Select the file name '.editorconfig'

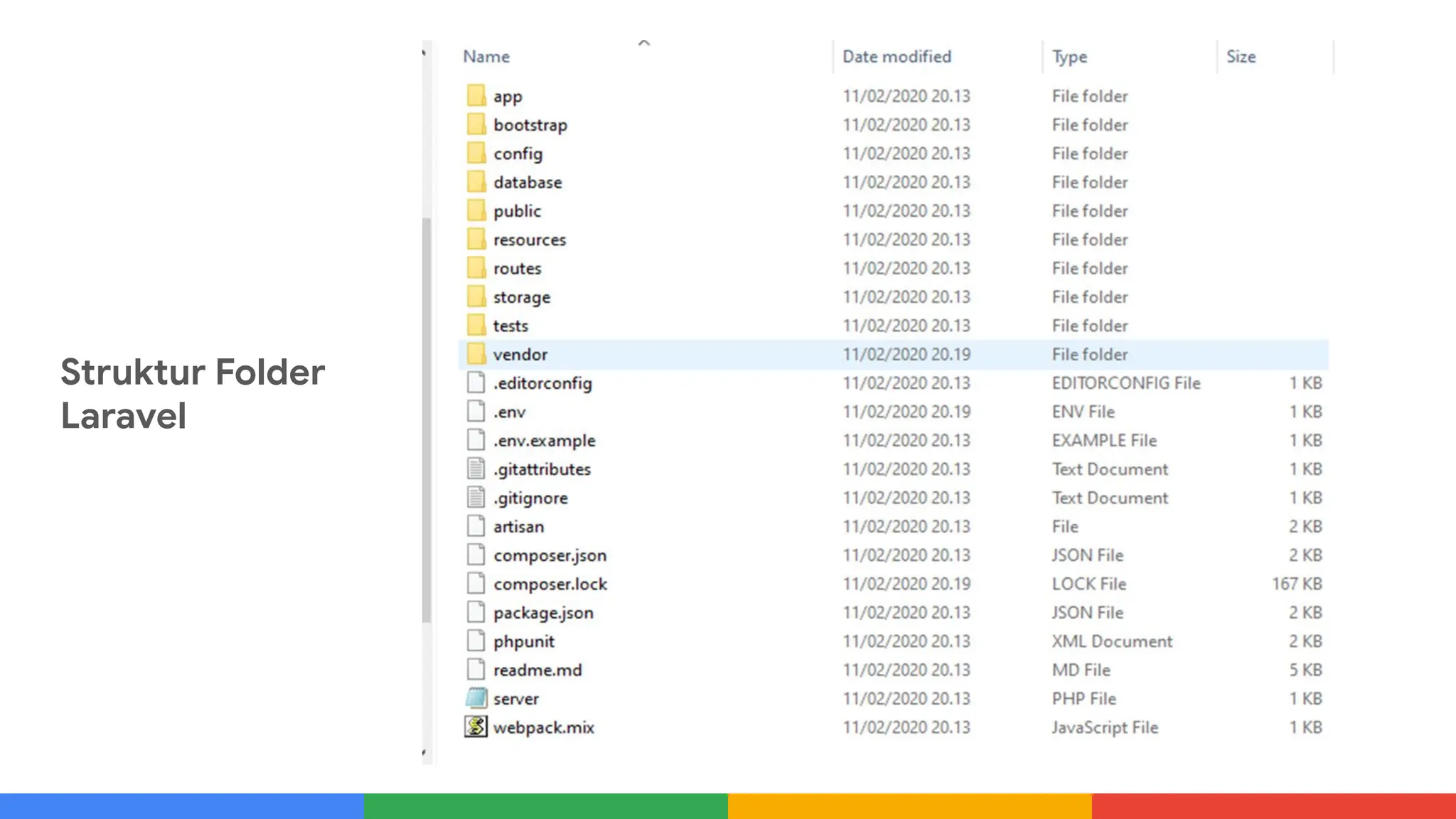pos(542,383)
